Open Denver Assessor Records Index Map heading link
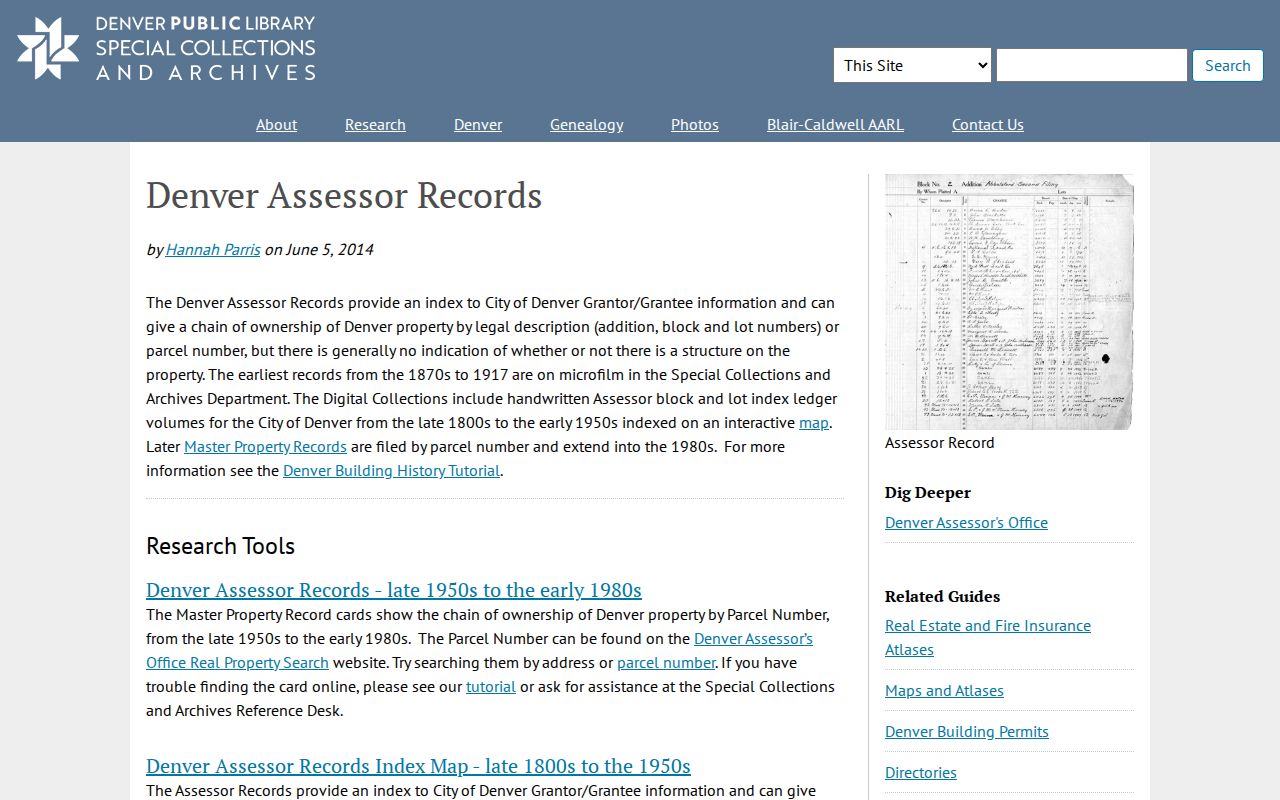 click(x=418, y=766)
